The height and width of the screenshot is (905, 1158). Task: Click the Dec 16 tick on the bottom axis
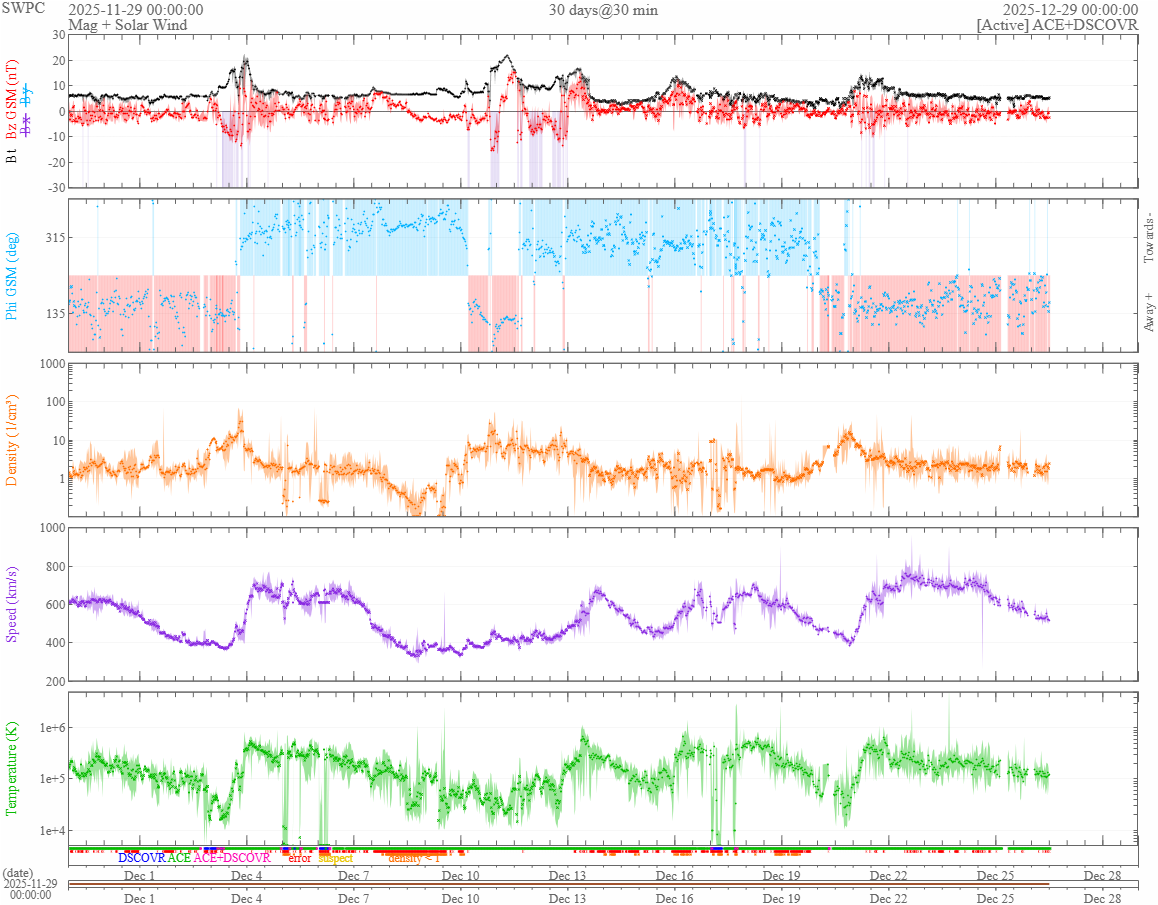pos(675,898)
